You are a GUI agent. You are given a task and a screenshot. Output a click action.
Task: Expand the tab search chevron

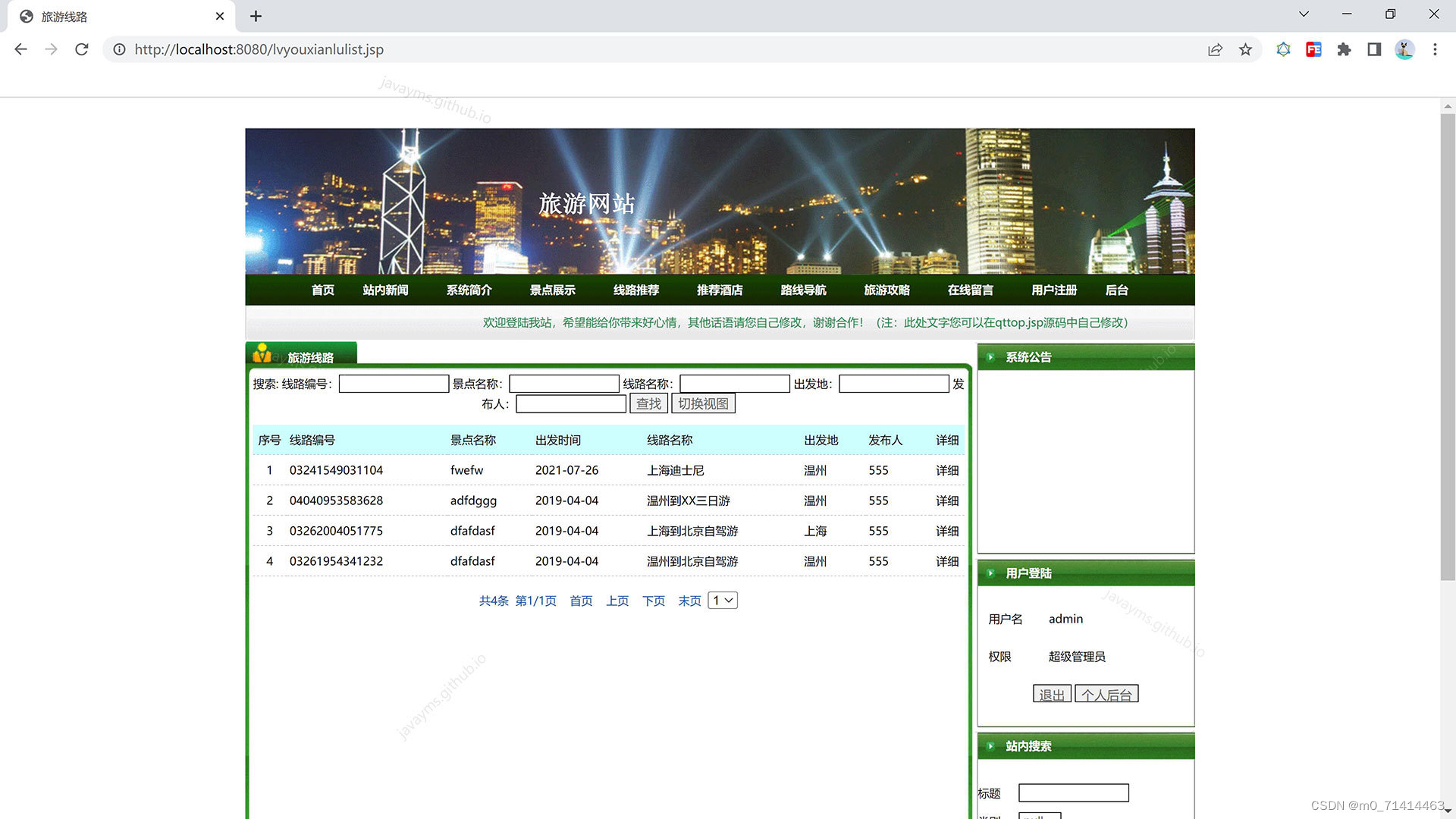[x=1304, y=14]
